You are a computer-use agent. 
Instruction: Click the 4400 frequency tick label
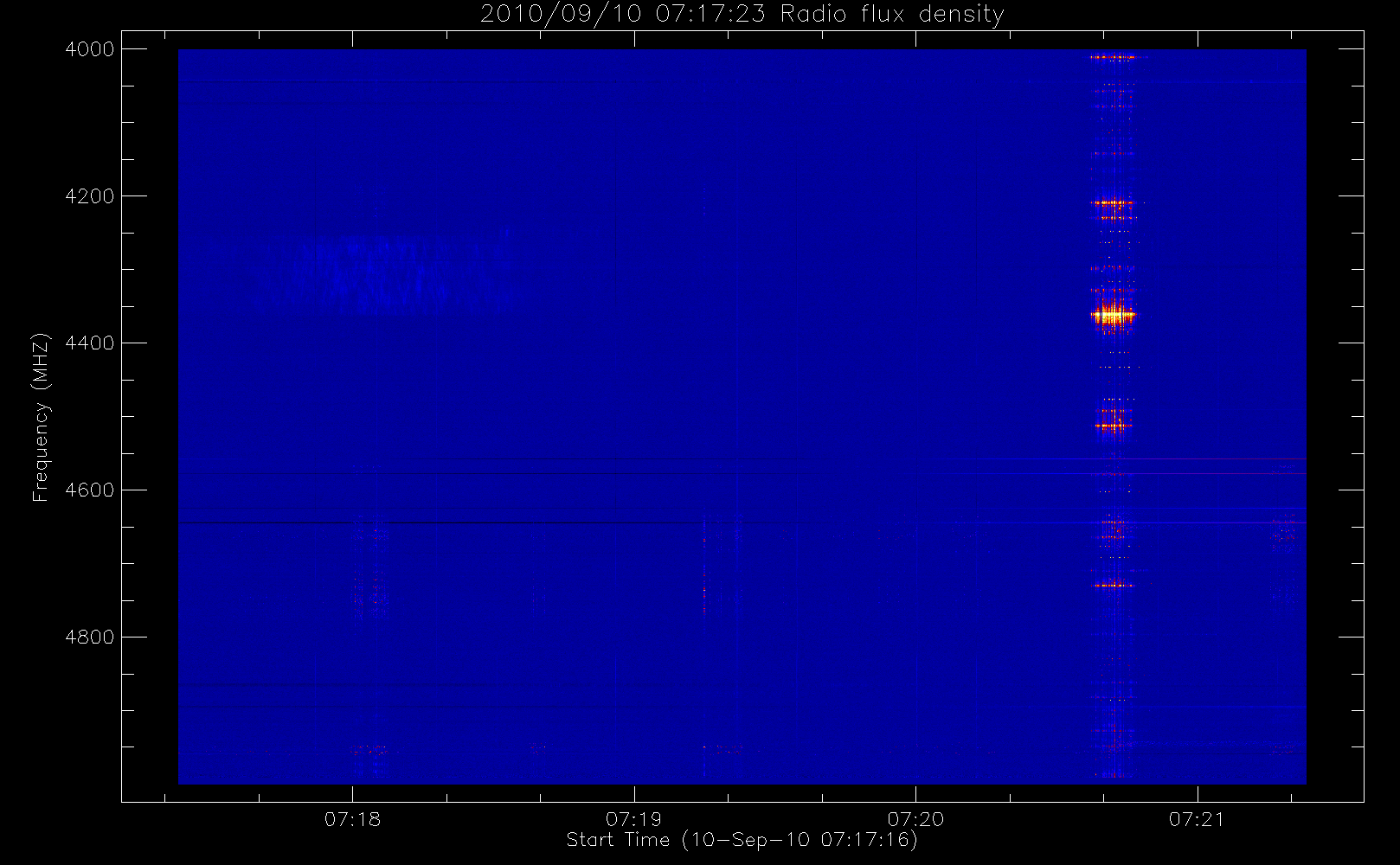pos(90,343)
